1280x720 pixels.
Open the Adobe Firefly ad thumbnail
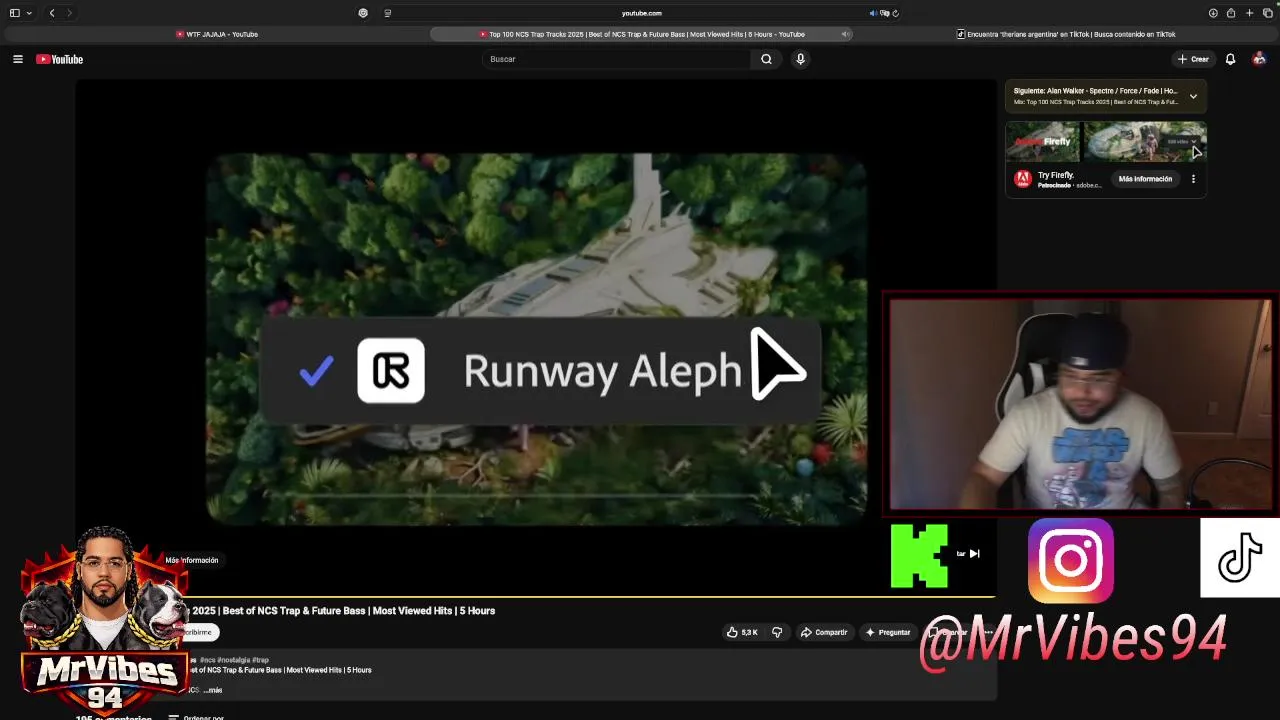coord(1105,142)
